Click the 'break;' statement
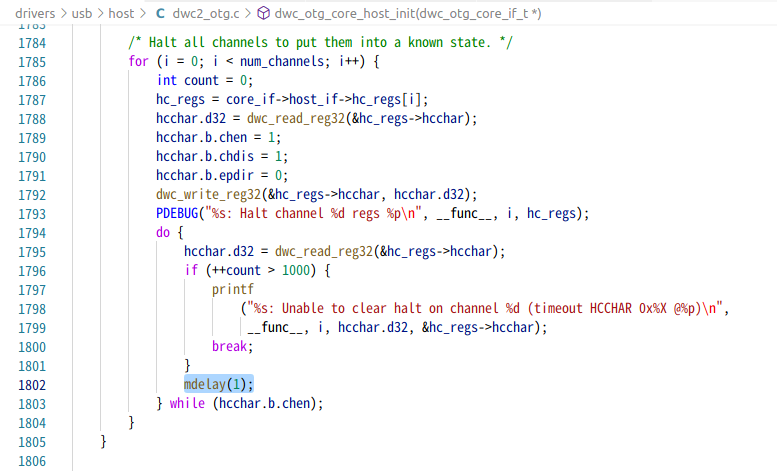Image resolution: width=777 pixels, height=471 pixels. tap(232, 346)
